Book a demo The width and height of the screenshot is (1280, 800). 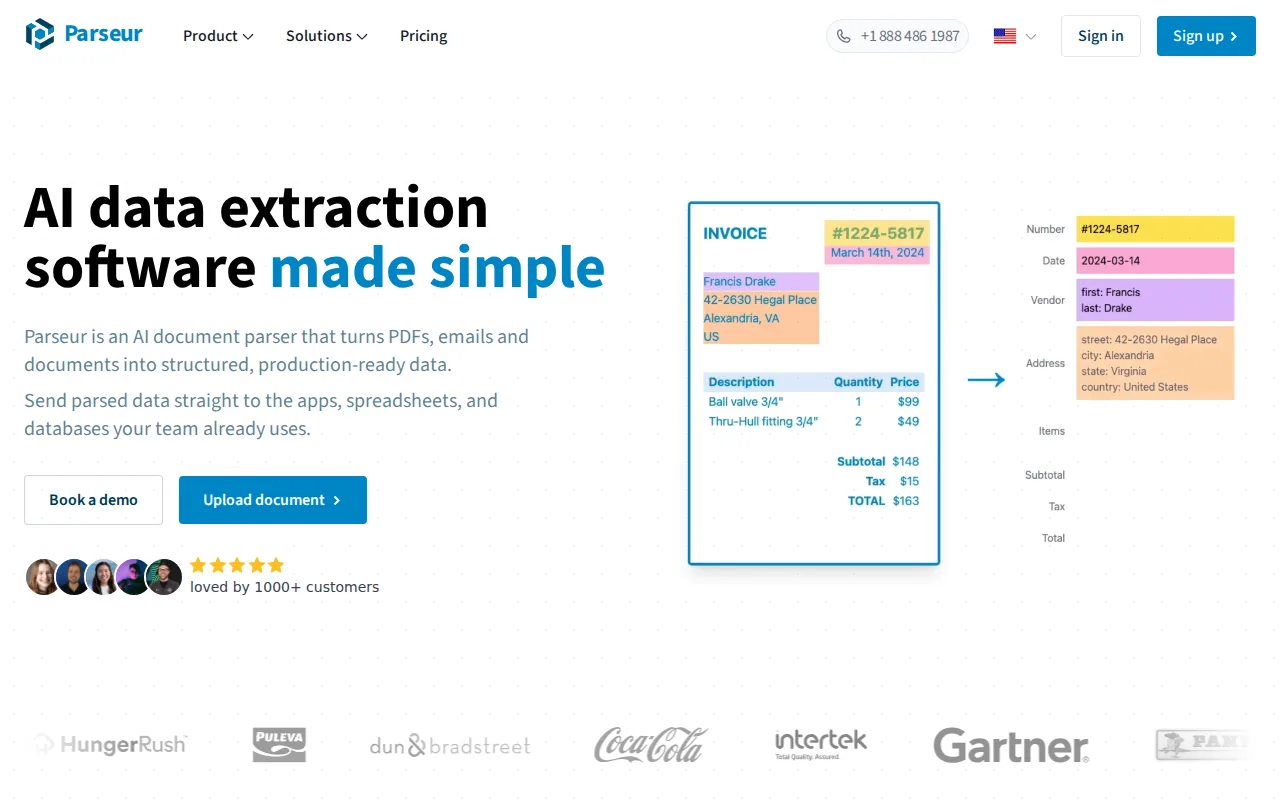pos(94,500)
